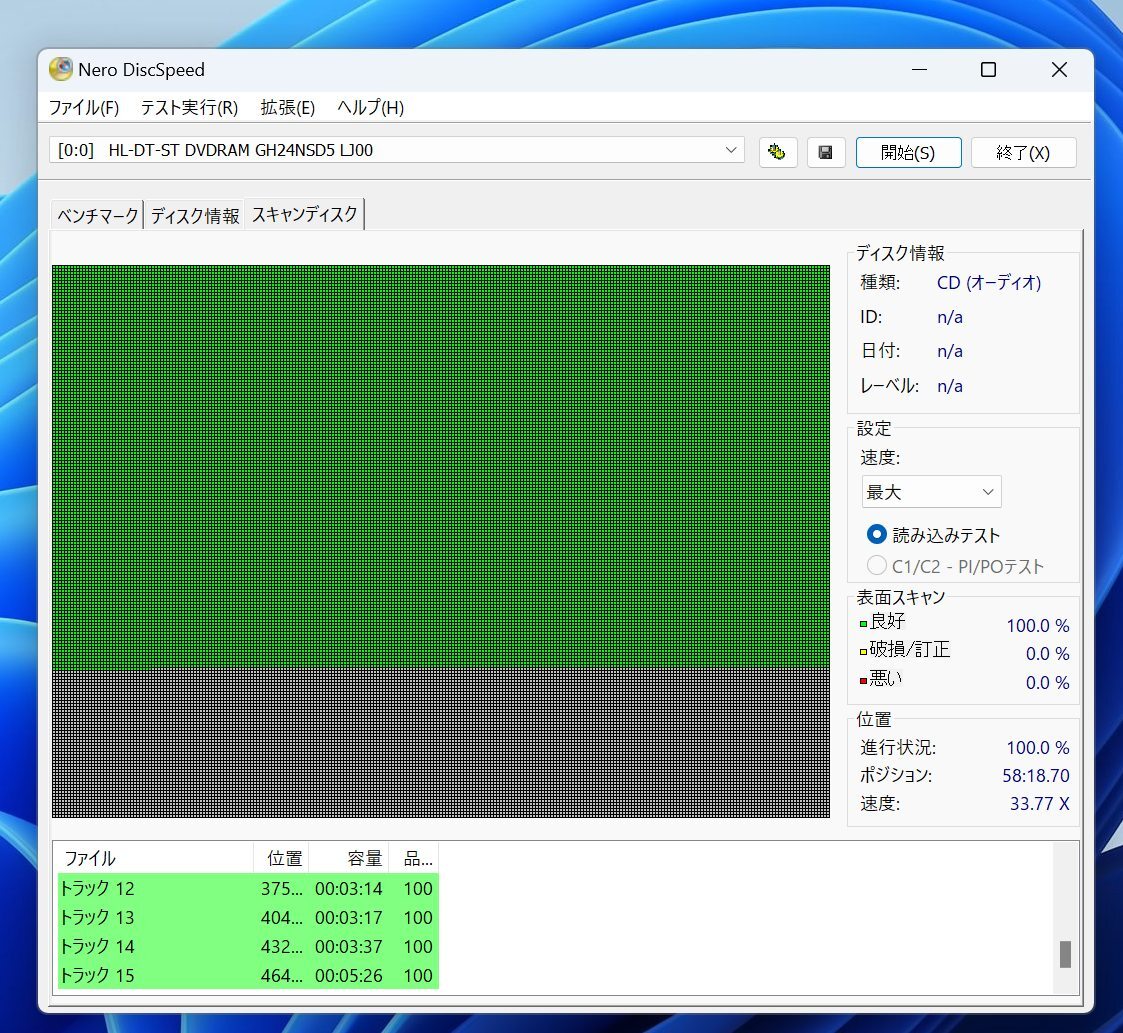Click the track list vertical scrollbar thumb
1123x1033 pixels.
coord(1065,954)
